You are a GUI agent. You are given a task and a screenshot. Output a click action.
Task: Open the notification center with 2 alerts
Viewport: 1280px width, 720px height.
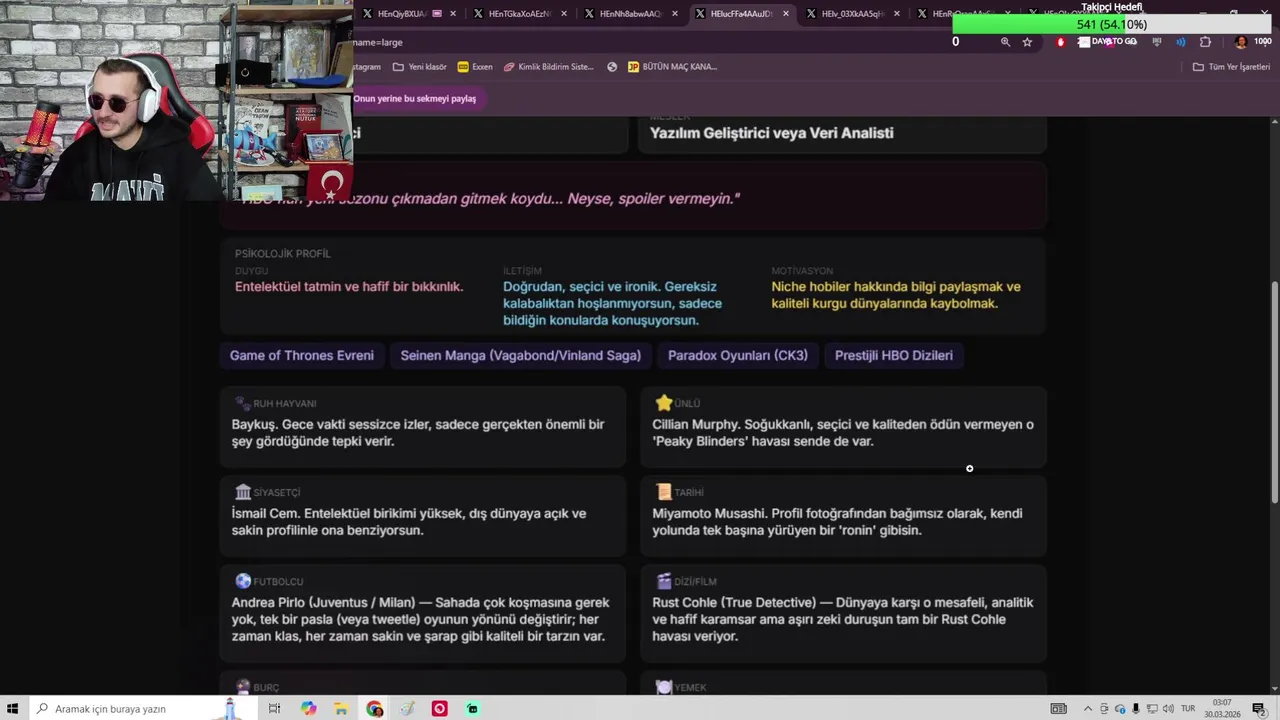(1259, 709)
